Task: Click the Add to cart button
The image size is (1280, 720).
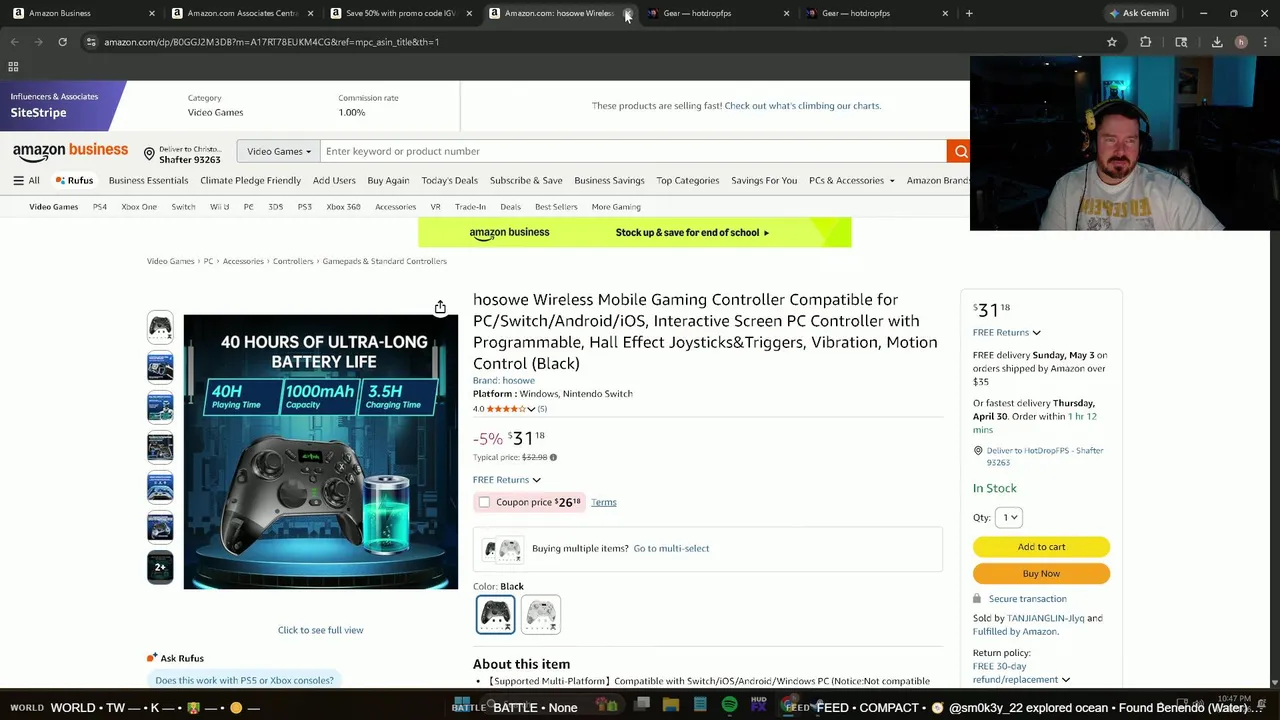Action: tap(1041, 547)
